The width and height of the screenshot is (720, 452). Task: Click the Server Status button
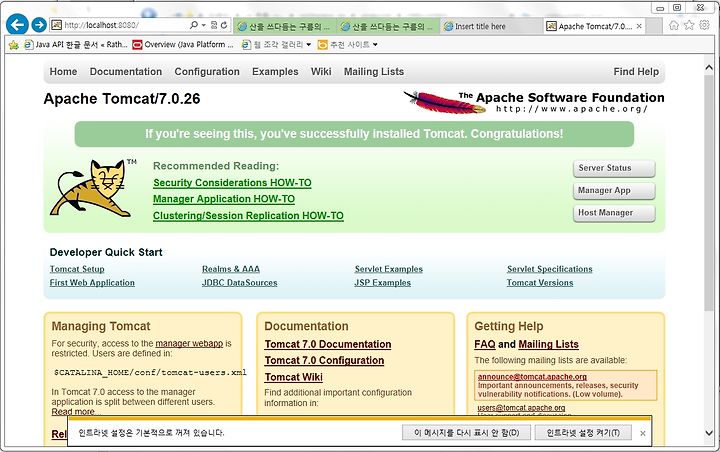coord(614,168)
